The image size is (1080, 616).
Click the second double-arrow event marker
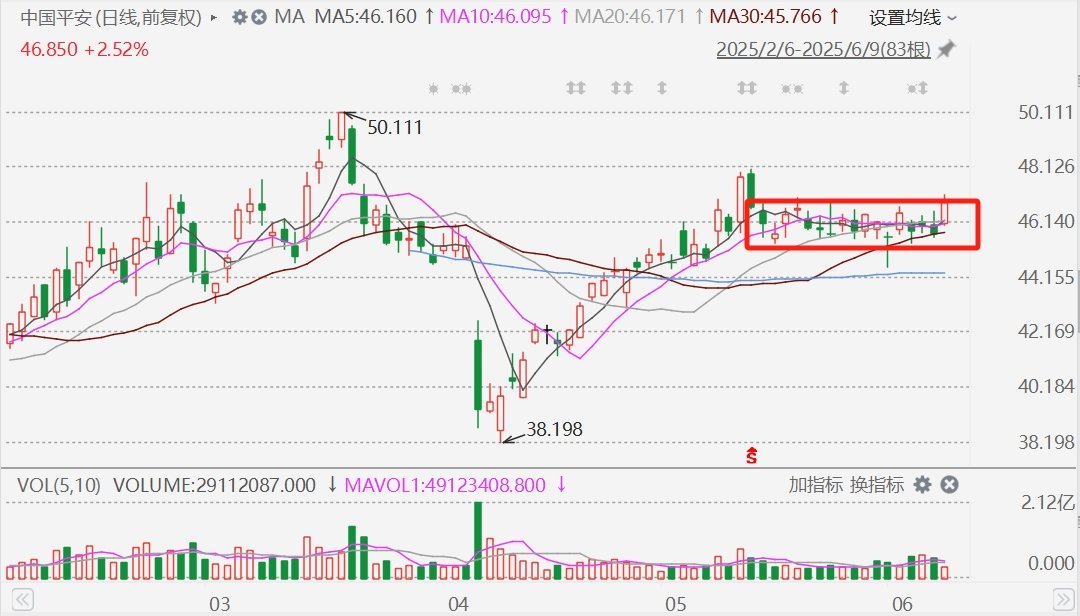pos(621,88)
